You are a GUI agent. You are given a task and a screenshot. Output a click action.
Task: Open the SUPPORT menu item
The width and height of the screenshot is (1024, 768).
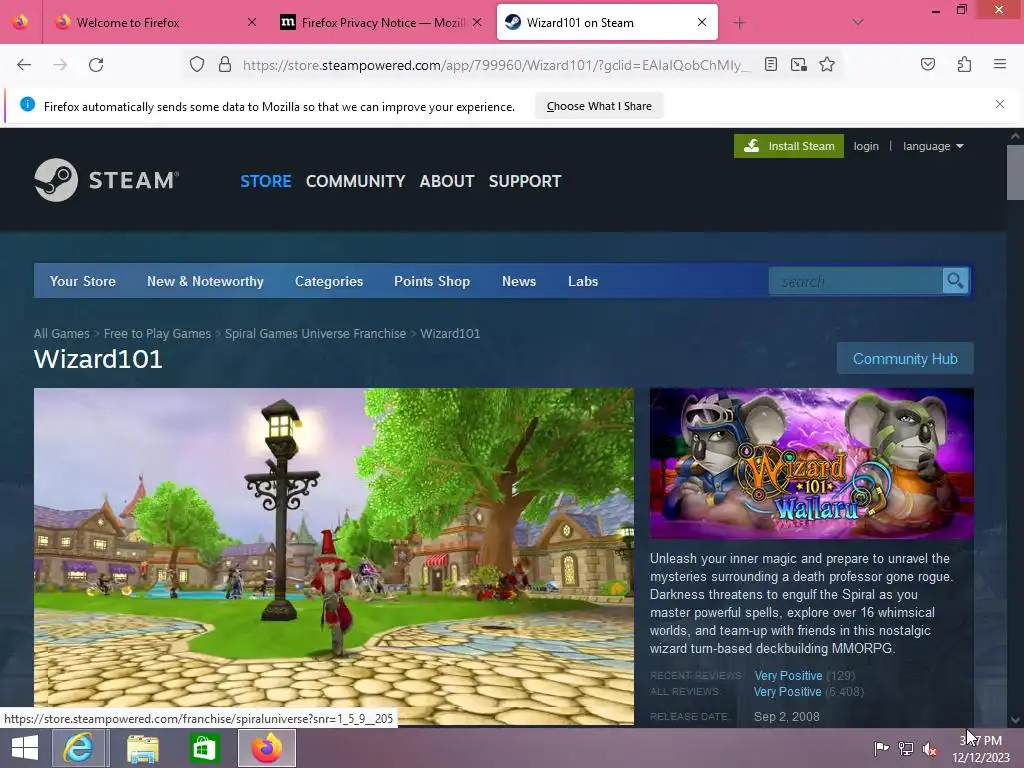click(525, 181)
